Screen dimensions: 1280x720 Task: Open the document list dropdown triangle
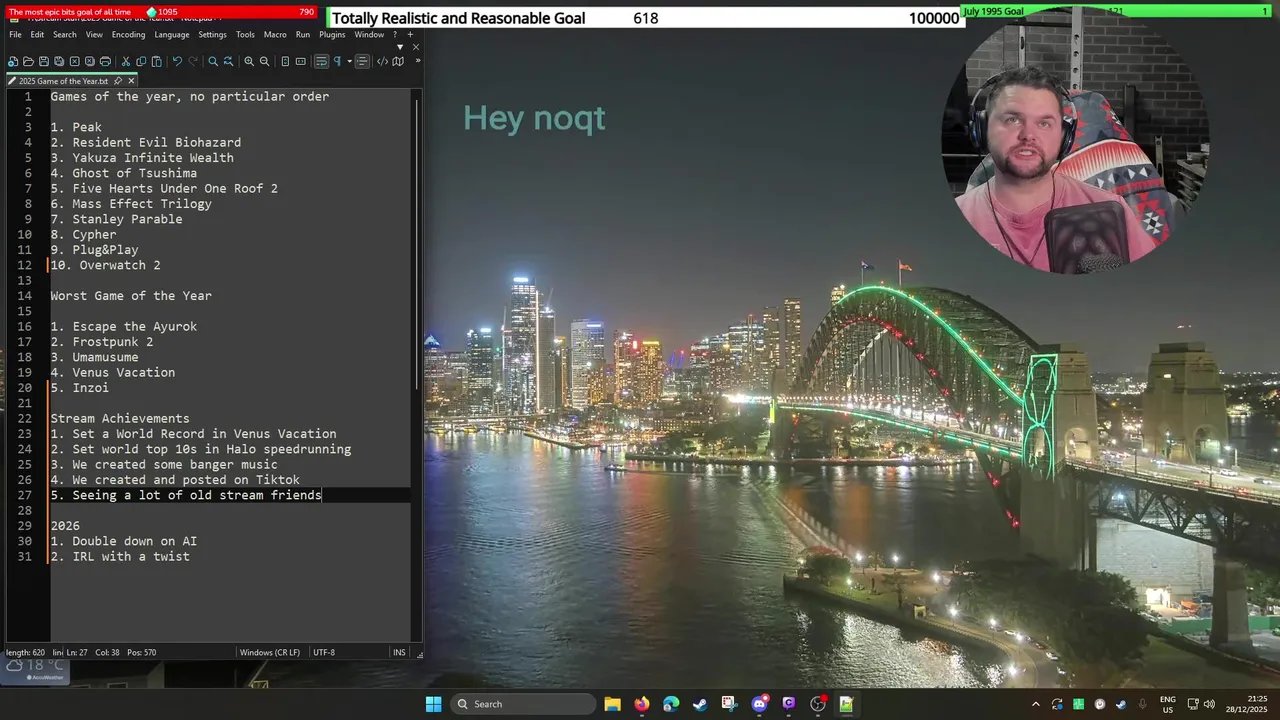tap(400, 47)
